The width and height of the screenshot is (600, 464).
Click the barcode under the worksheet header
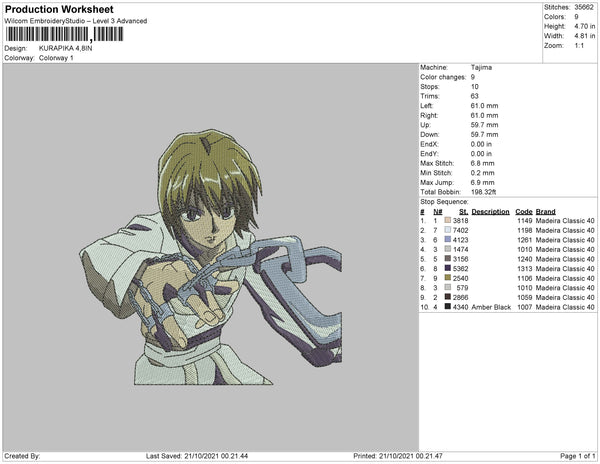tap(64, 34)
